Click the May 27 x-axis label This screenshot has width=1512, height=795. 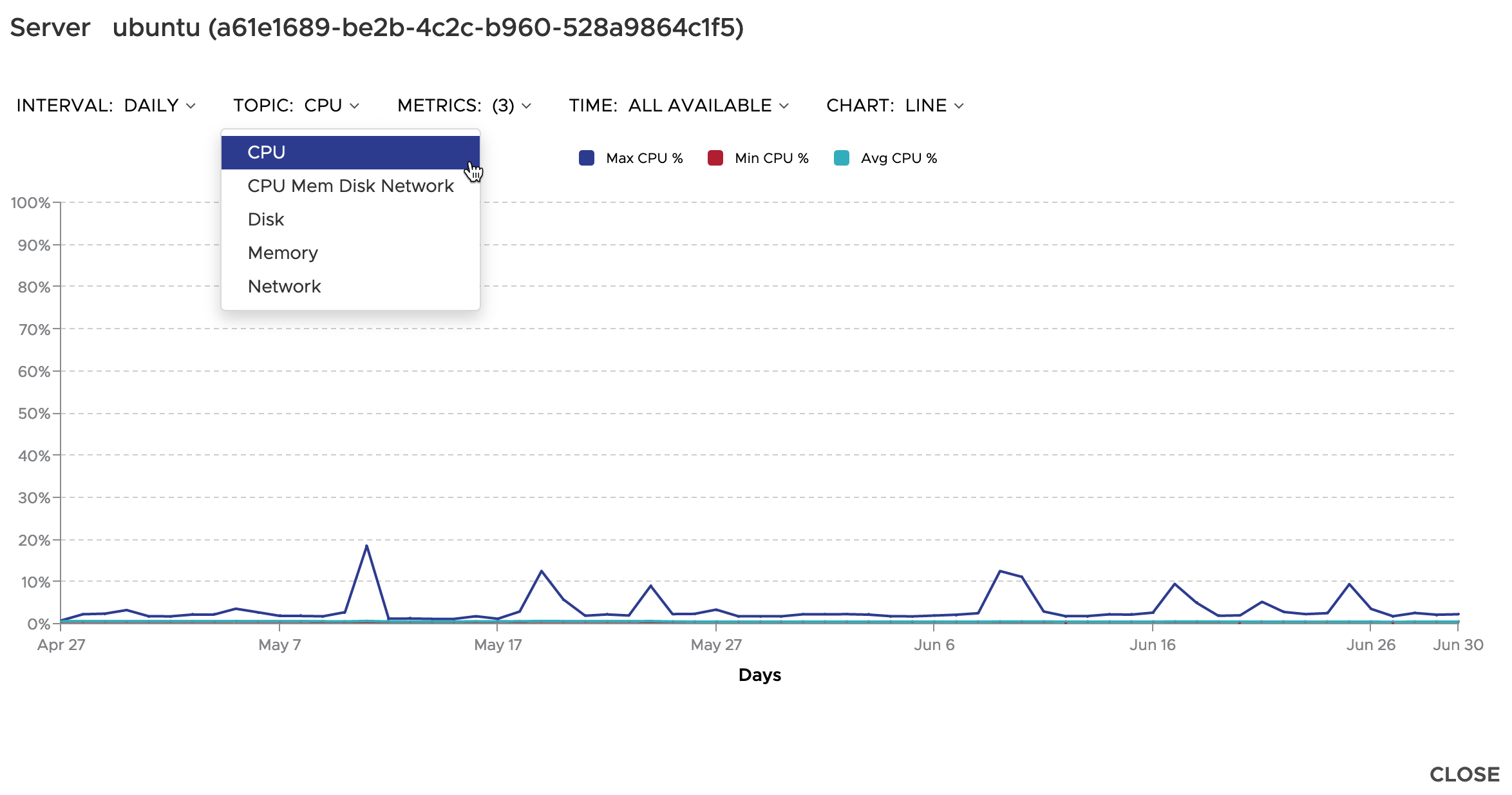[716, 644]
